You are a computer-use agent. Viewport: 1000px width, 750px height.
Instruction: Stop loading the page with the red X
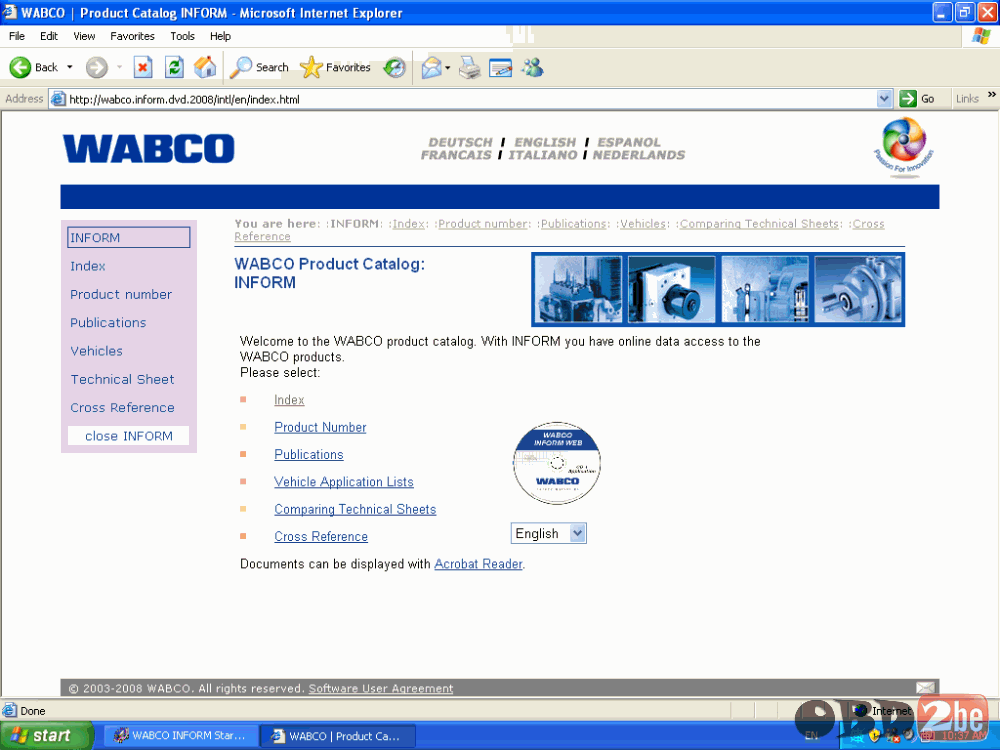[143, 67]
